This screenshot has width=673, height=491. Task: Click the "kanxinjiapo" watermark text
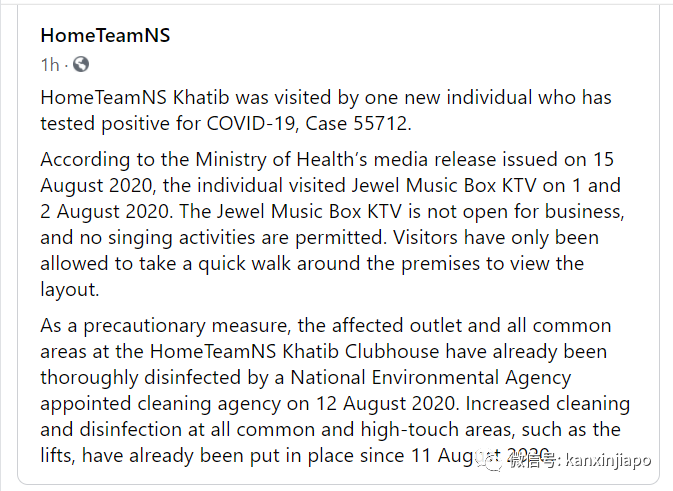click(609, 460)
